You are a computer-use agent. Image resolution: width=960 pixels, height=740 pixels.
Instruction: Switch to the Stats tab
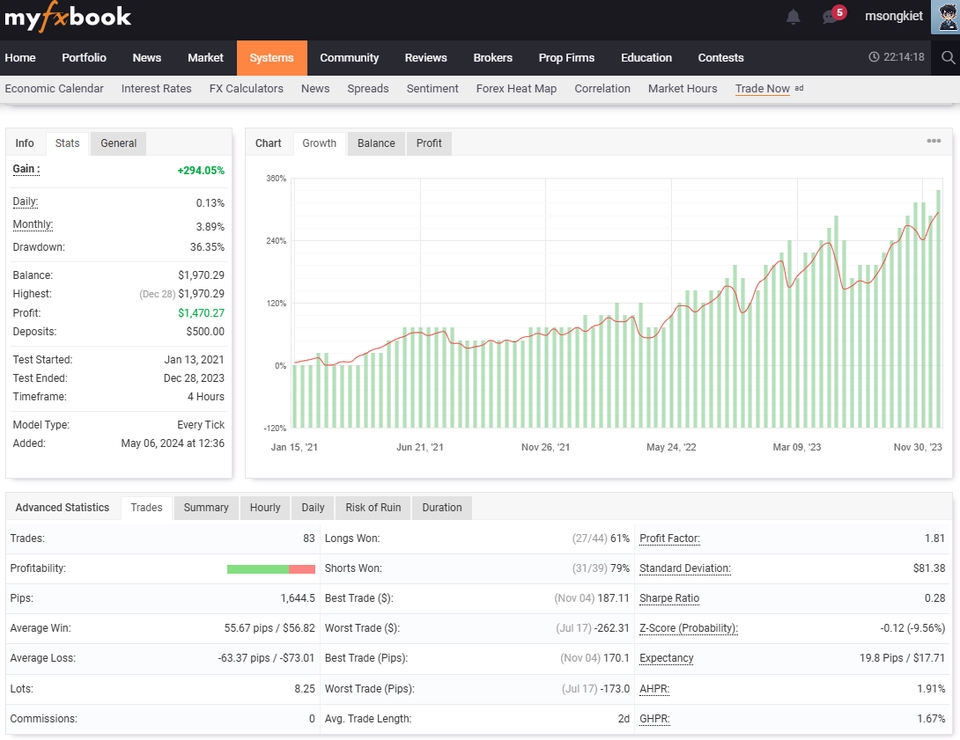coord(67,143)
